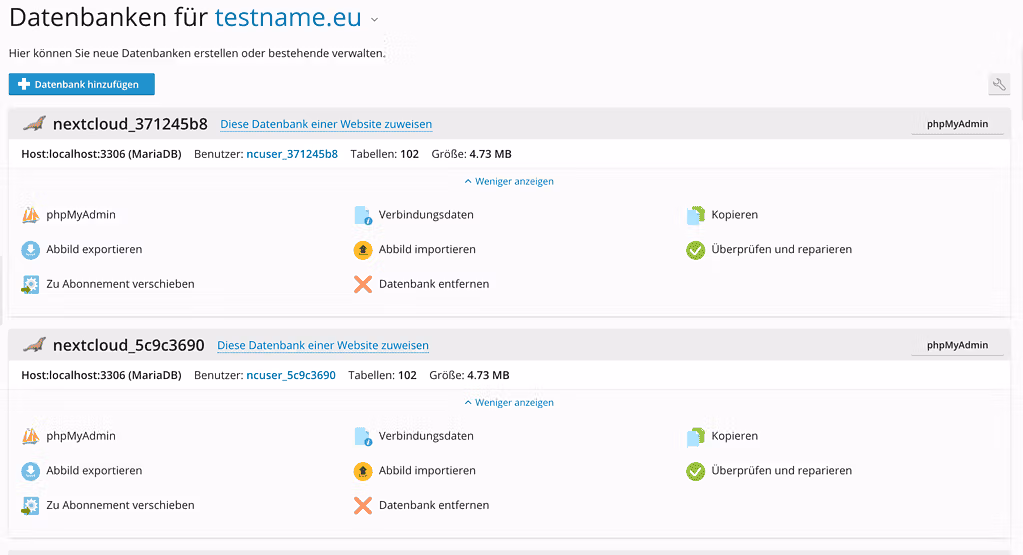Viewport: 1023px width, 555px height.
Task: Click the MariaDB seal icon beside nextcloud_371245b8
Action: click(x=34, y=123)
